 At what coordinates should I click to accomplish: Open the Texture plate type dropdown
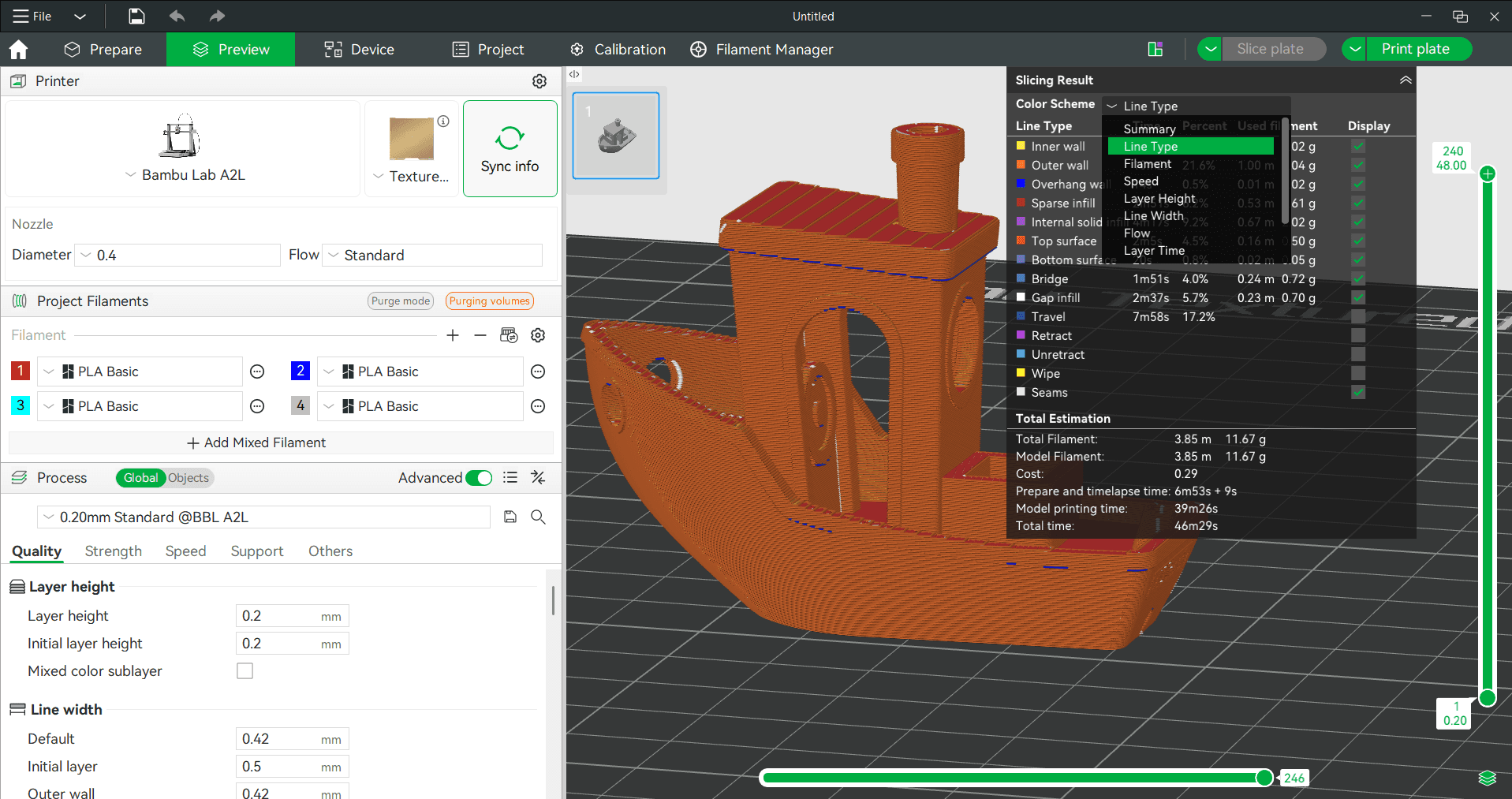tap(411, 177)
